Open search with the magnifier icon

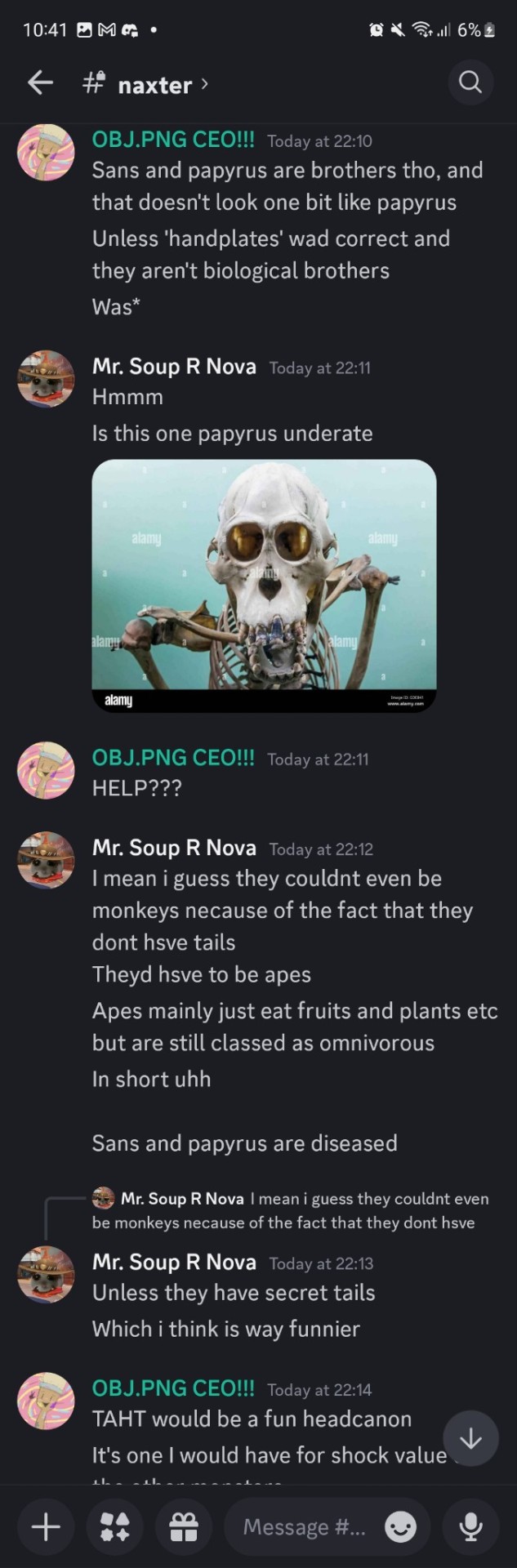point(470,82)
